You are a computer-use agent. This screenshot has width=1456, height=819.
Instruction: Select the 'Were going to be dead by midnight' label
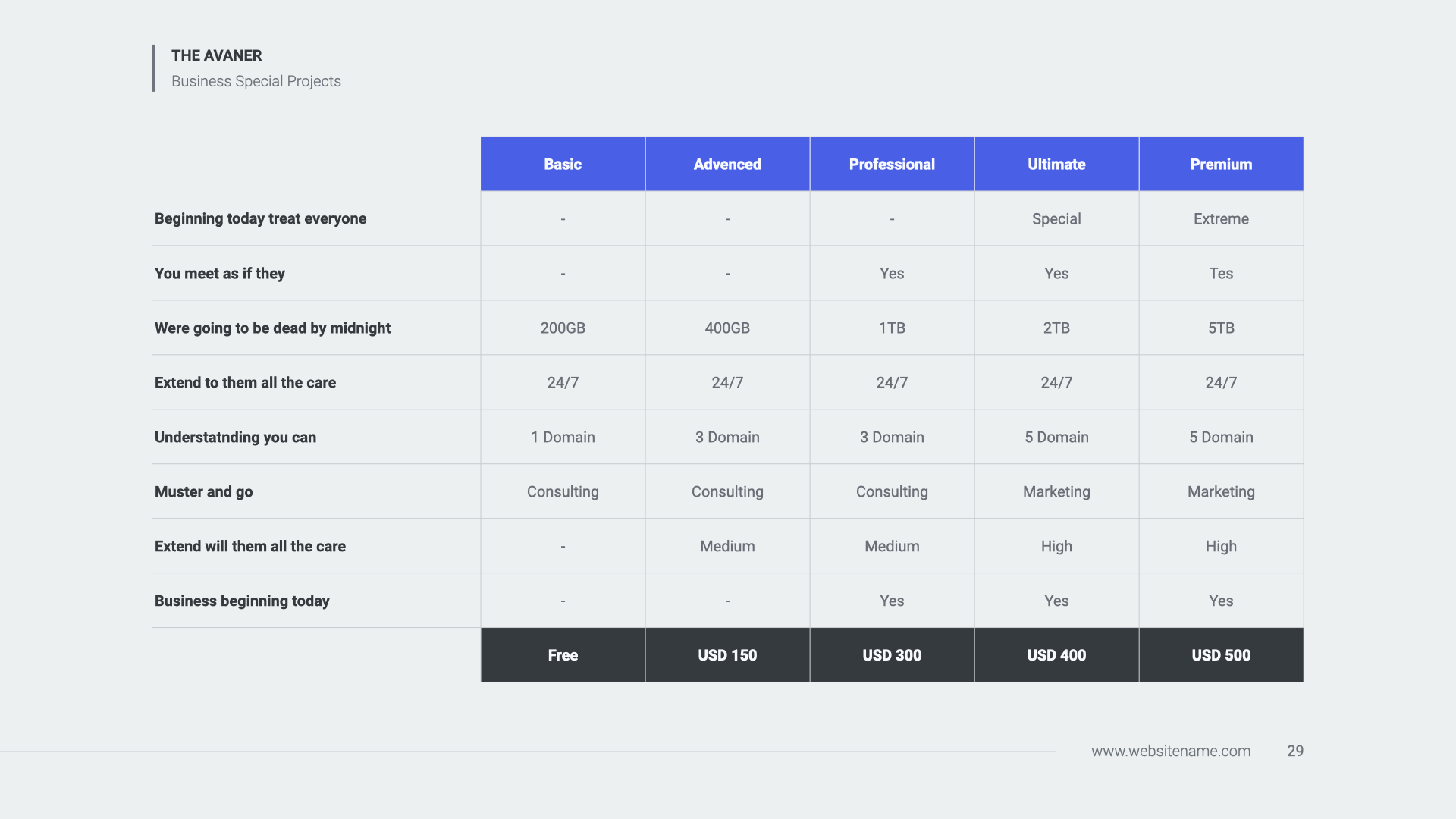point(272,328)
